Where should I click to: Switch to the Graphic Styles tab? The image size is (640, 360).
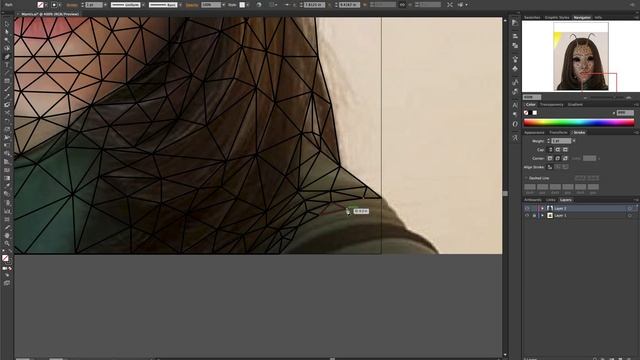pos(557,18)
